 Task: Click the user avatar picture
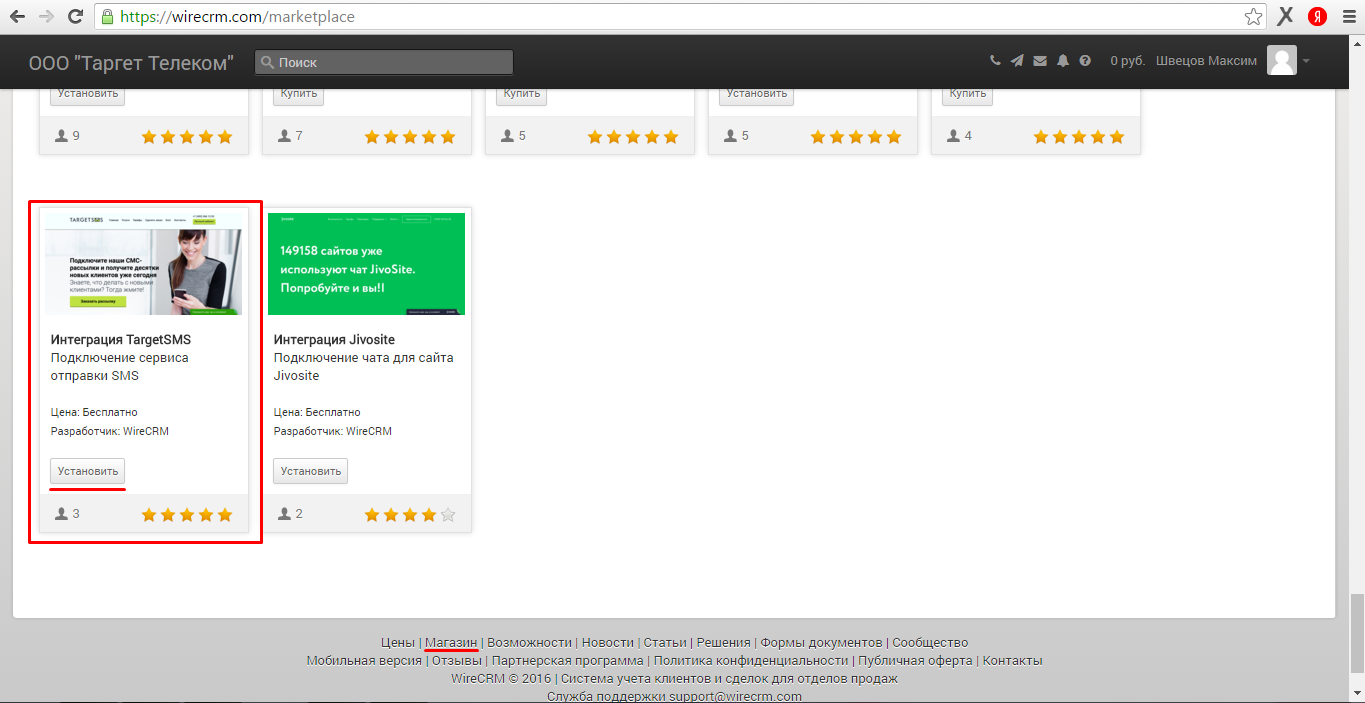1282,60
